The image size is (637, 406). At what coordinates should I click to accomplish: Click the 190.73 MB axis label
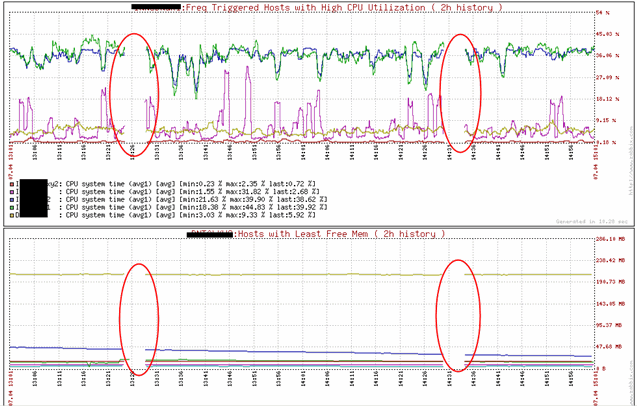point(610,282)
